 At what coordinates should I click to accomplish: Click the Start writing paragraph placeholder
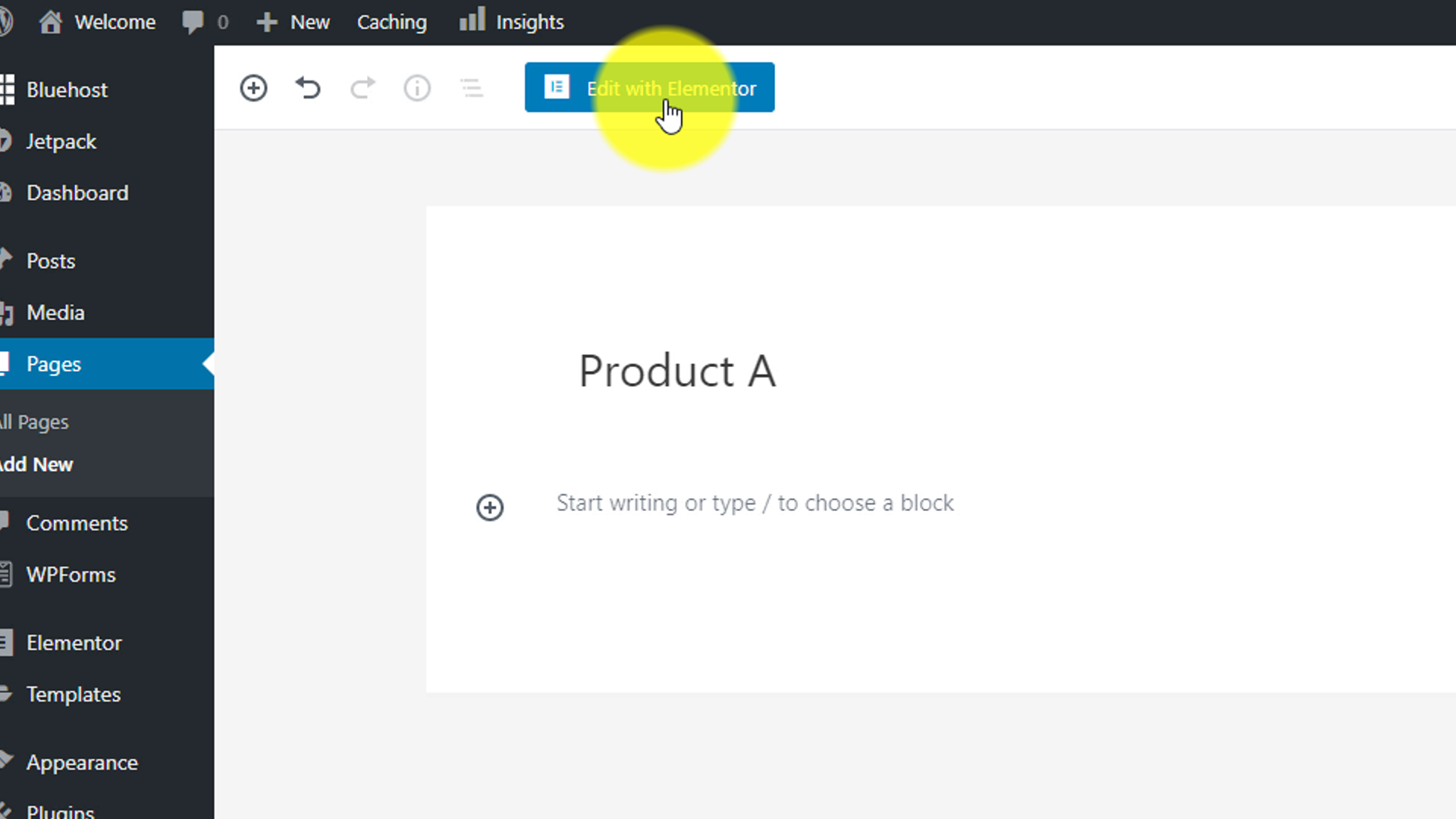pyautogui.click(x=755, y=503)
